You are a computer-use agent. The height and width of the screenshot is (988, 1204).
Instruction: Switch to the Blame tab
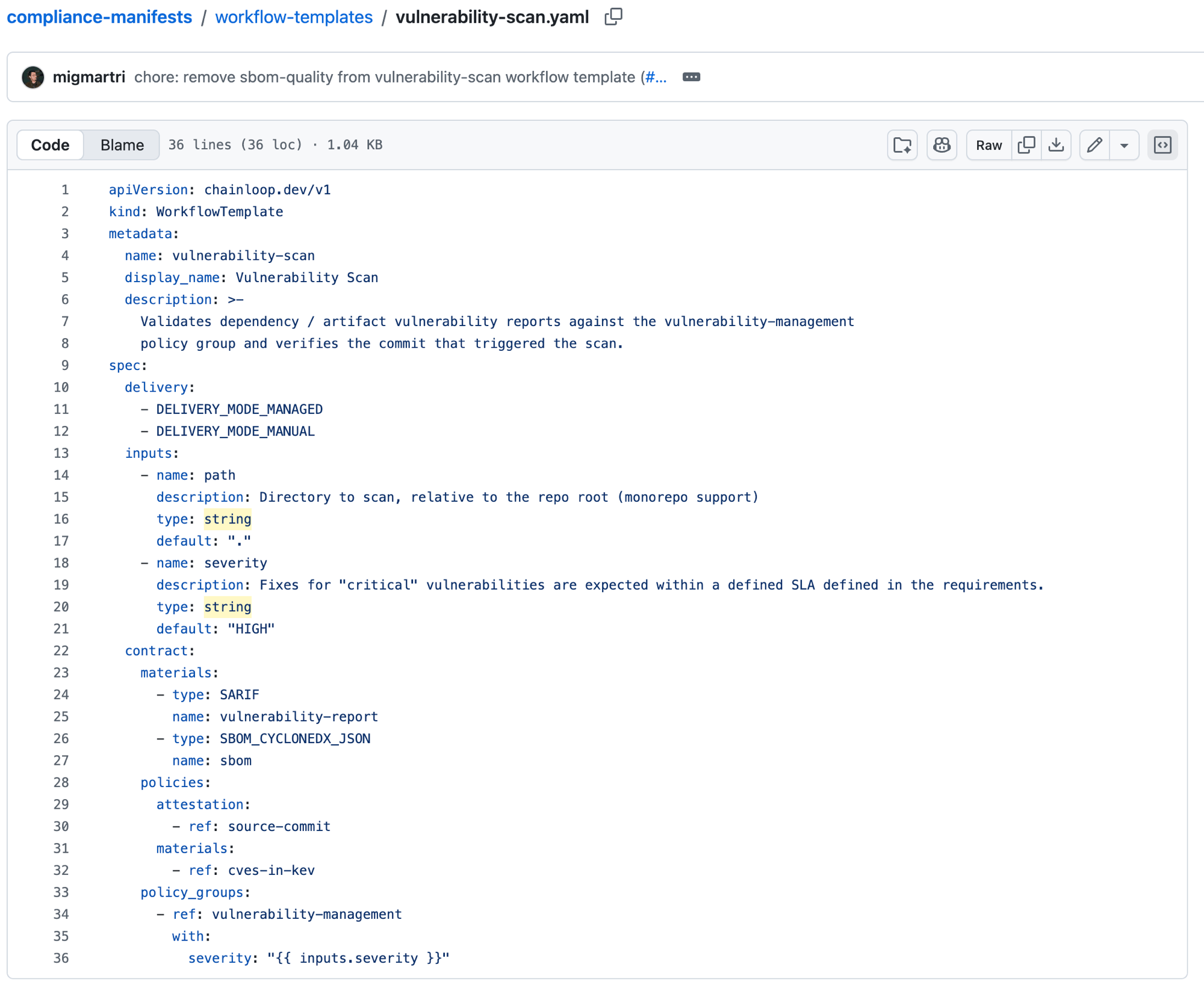pyautogui.click(x=122, y=145)
